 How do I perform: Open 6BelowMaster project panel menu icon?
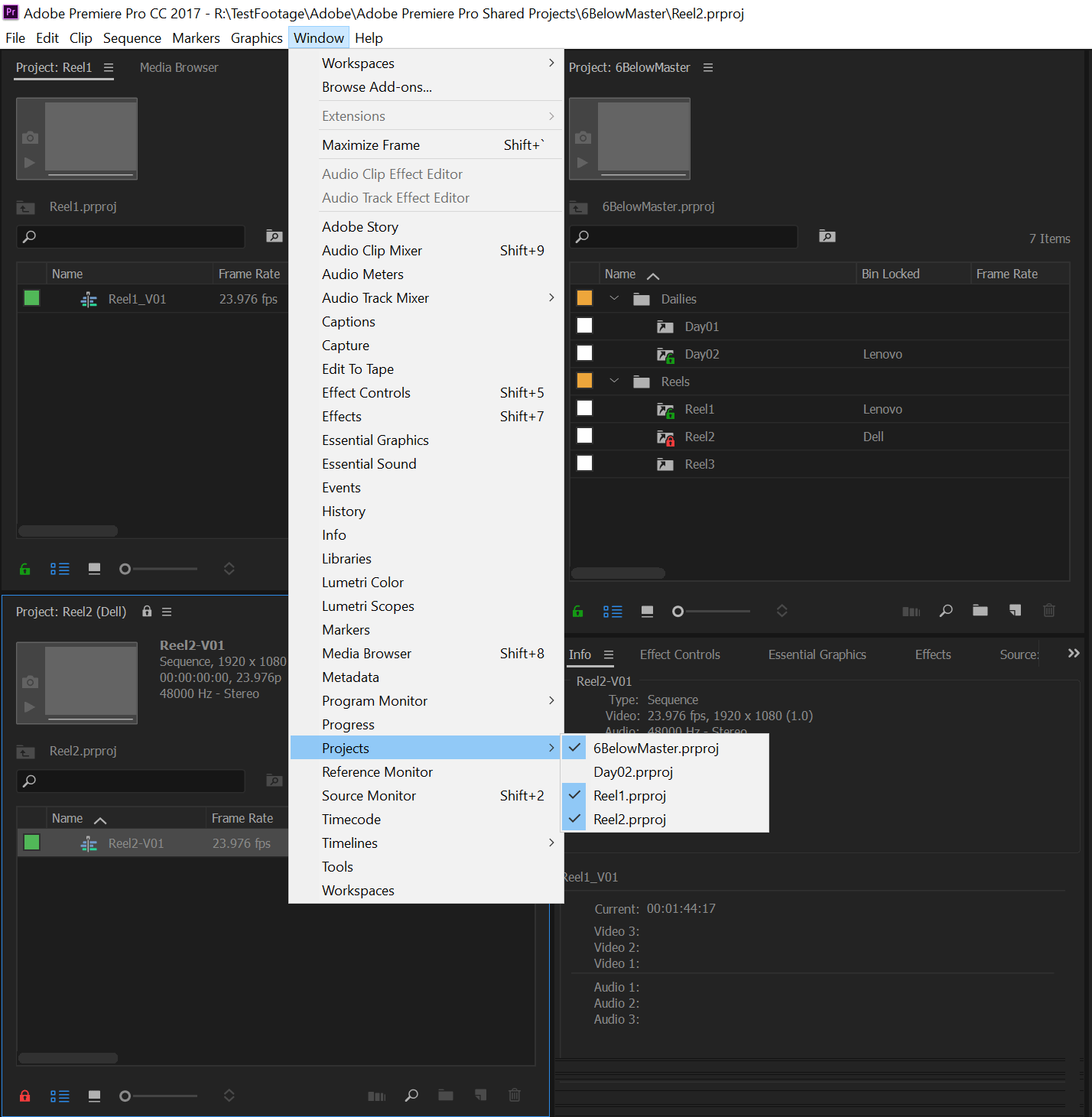(x=708, y=67)
